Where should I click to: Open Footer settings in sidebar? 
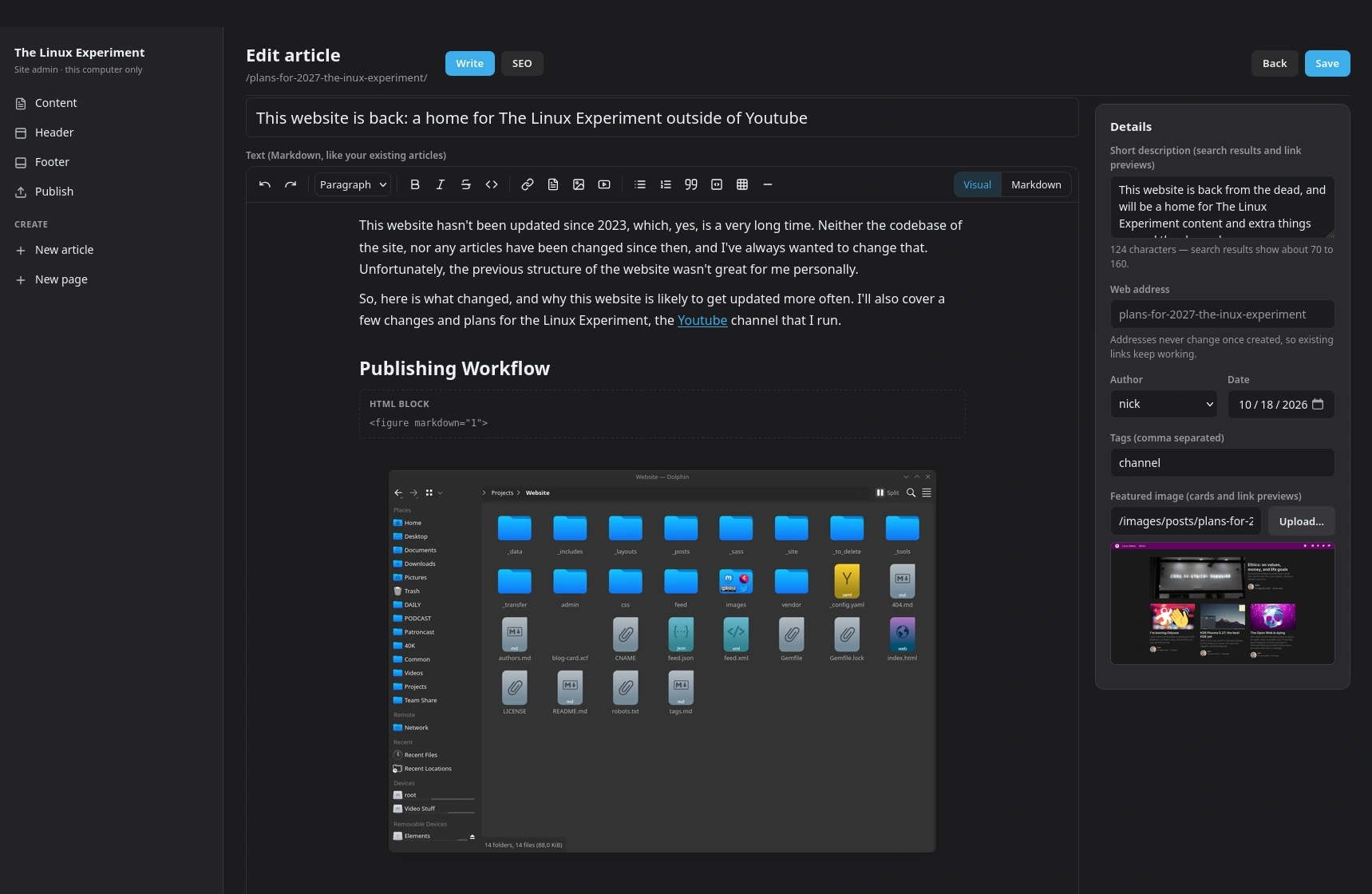click(x=112, y=162)
